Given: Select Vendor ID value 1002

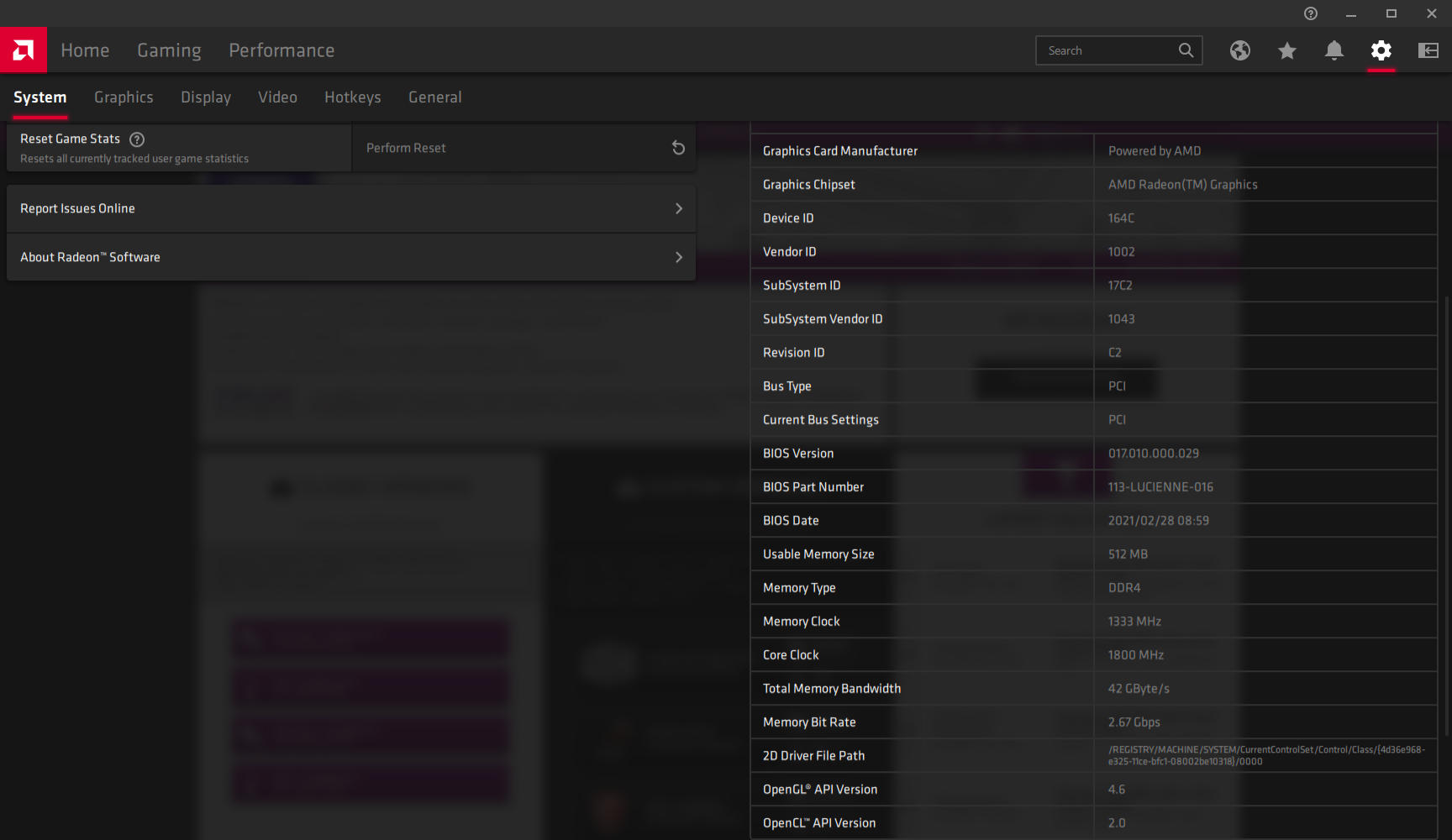Looking at the screenshot, I should click(x=1121, y=252).
